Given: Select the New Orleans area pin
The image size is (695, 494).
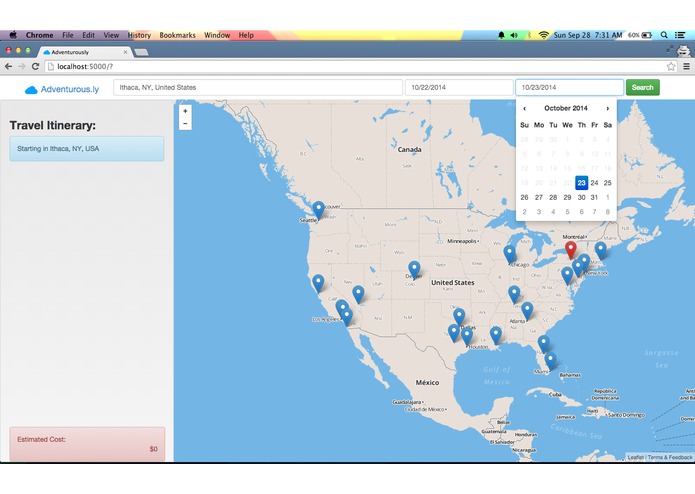Looking at the screenshot, I should click(x=496, y=335).
